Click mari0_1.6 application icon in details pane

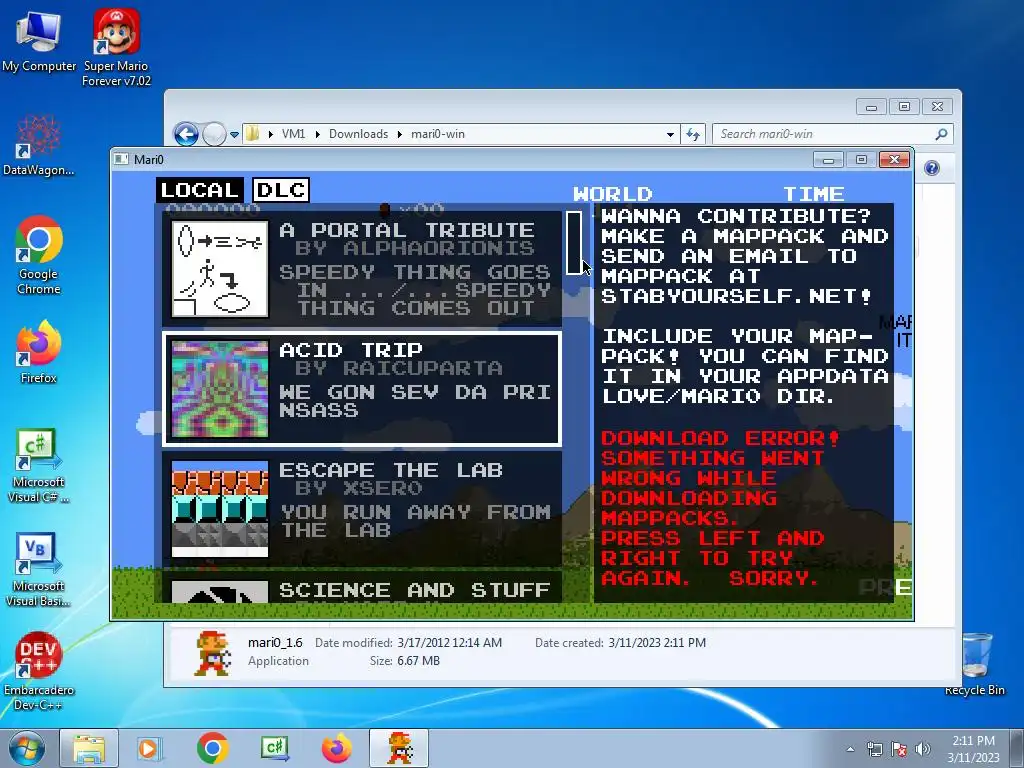click(213, 652)
